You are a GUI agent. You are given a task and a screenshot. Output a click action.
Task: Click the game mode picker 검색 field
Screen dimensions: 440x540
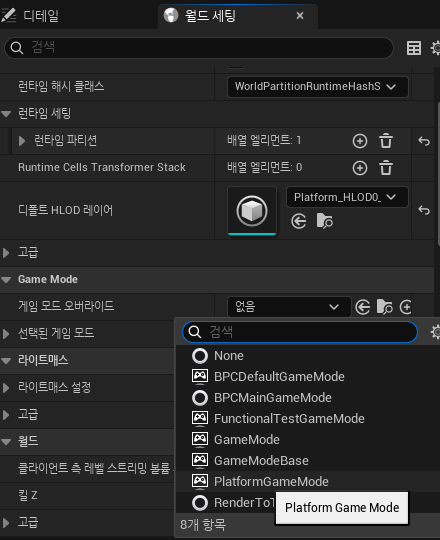tap(300, 332)
